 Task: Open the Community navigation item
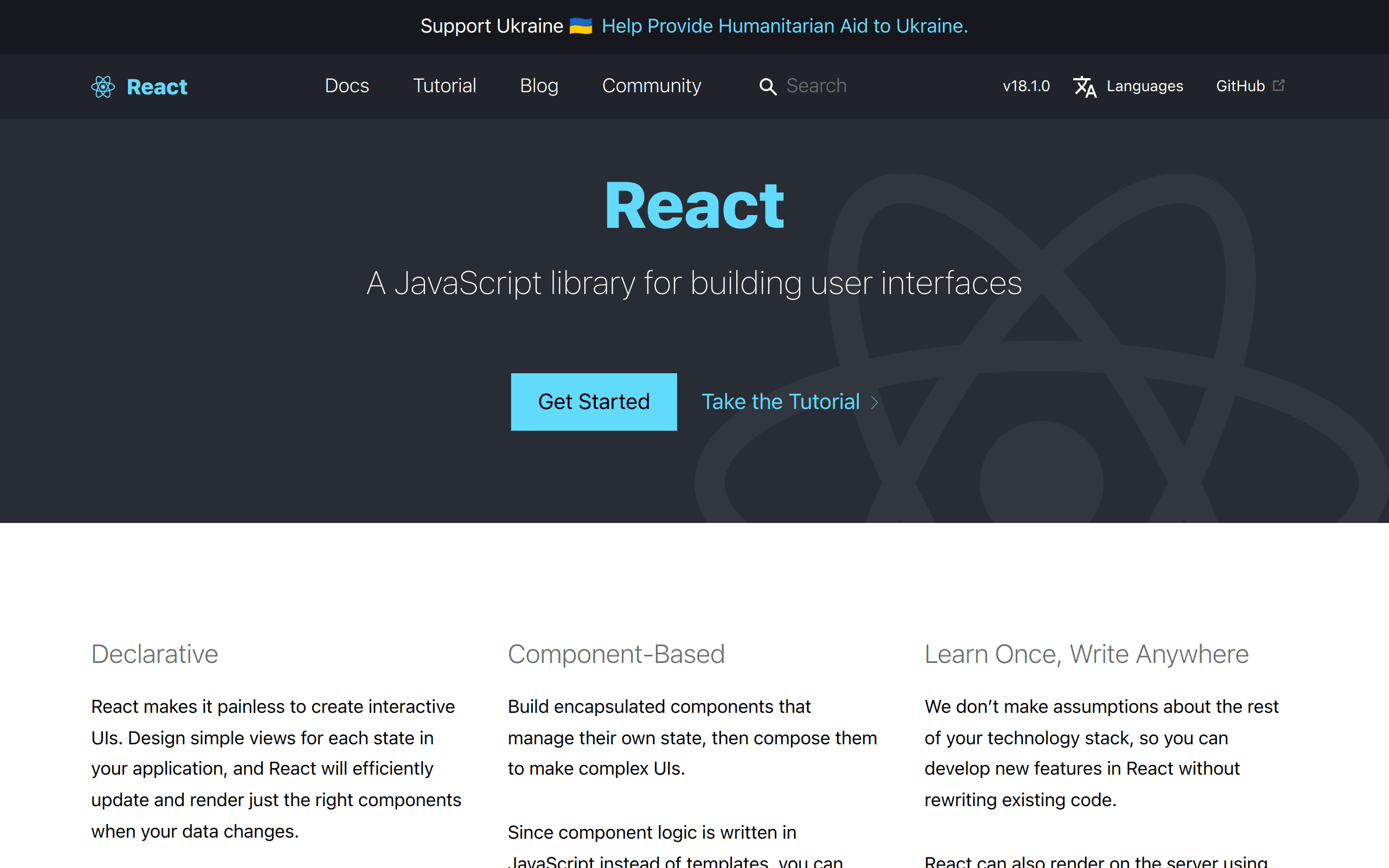[x=652, y=86]
